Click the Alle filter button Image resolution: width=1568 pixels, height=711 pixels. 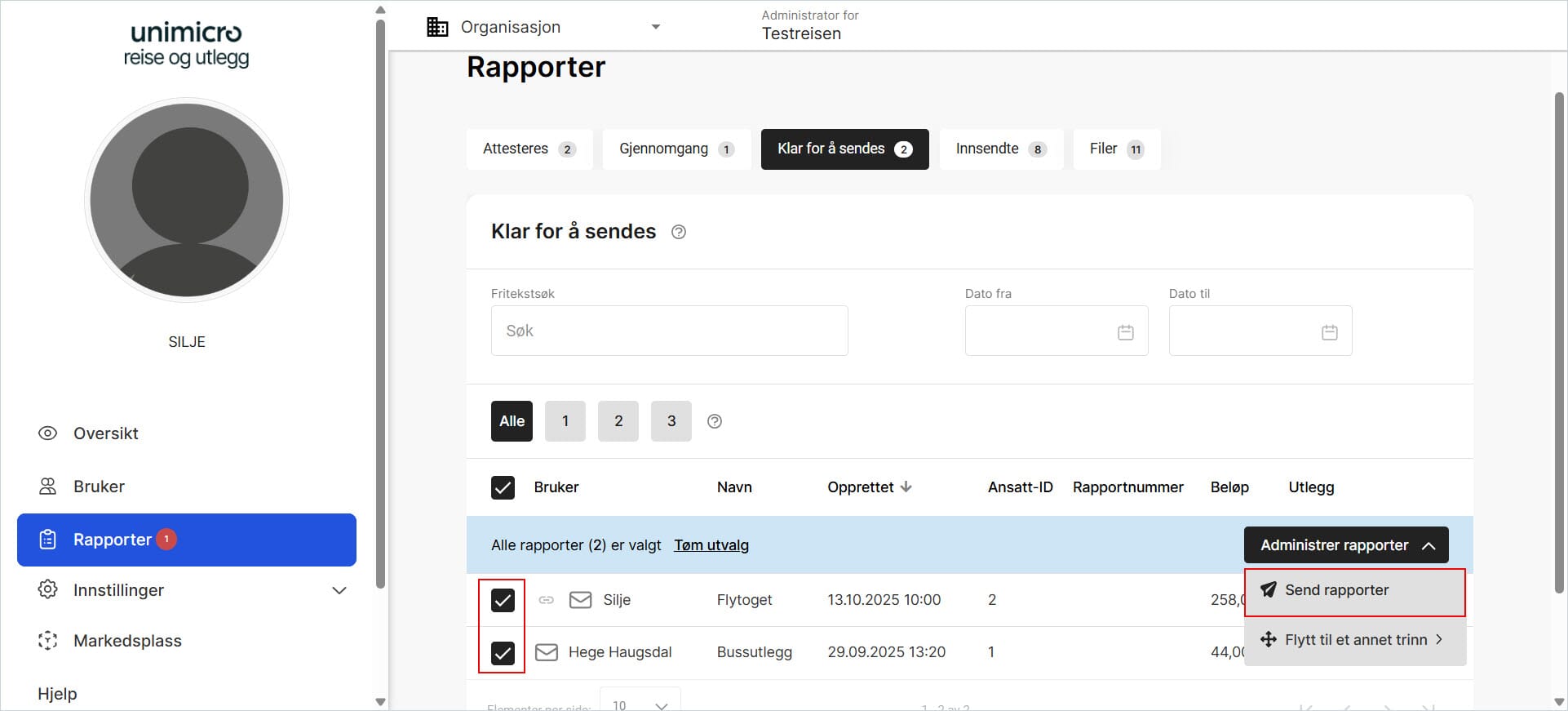click(x=512, y=421)
